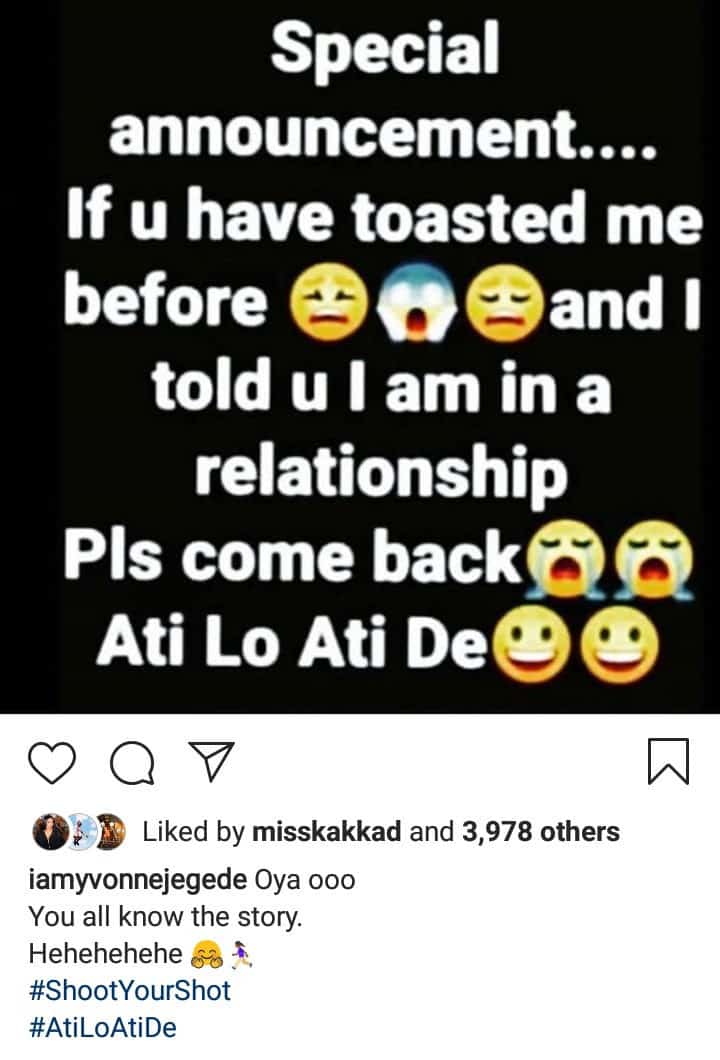This screenshot has height=1060, width=720.
Task: Share the post via paper plane icon
Action: pyautogui.click(x=211, y=761)
